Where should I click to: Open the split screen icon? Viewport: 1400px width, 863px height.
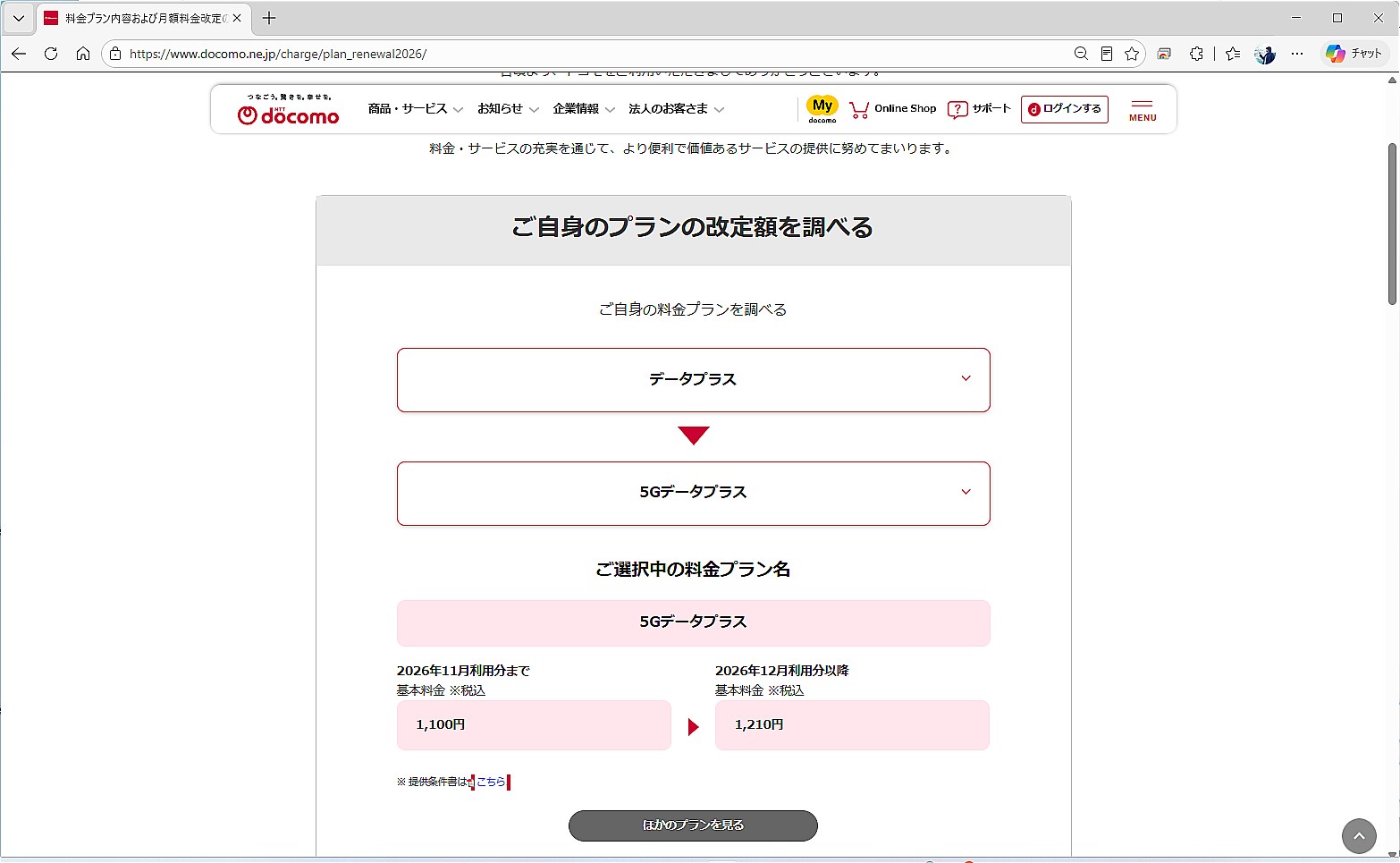(x=1164, y=54)
